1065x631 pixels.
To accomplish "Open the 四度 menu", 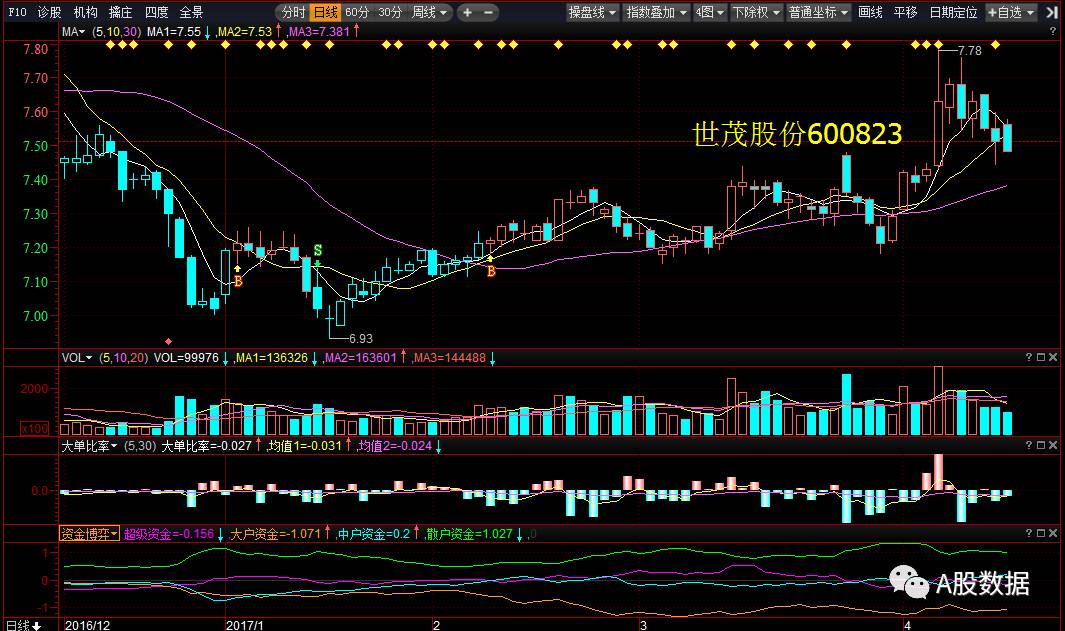I will pyautogui.click(x=156, y=12).
